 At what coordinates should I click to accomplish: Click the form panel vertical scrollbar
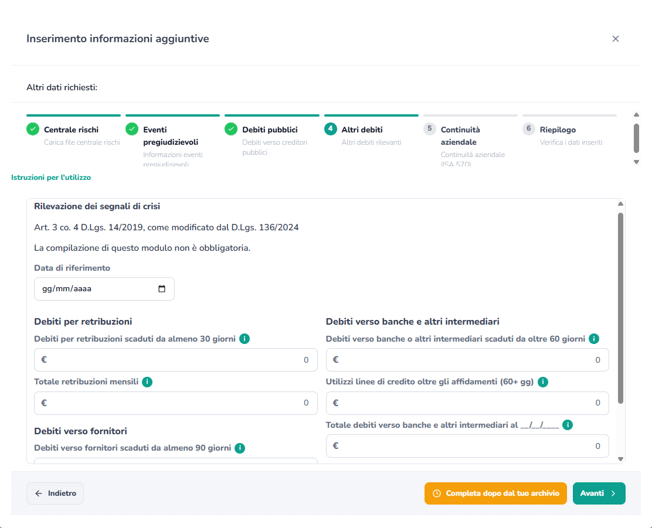[620, 308]
